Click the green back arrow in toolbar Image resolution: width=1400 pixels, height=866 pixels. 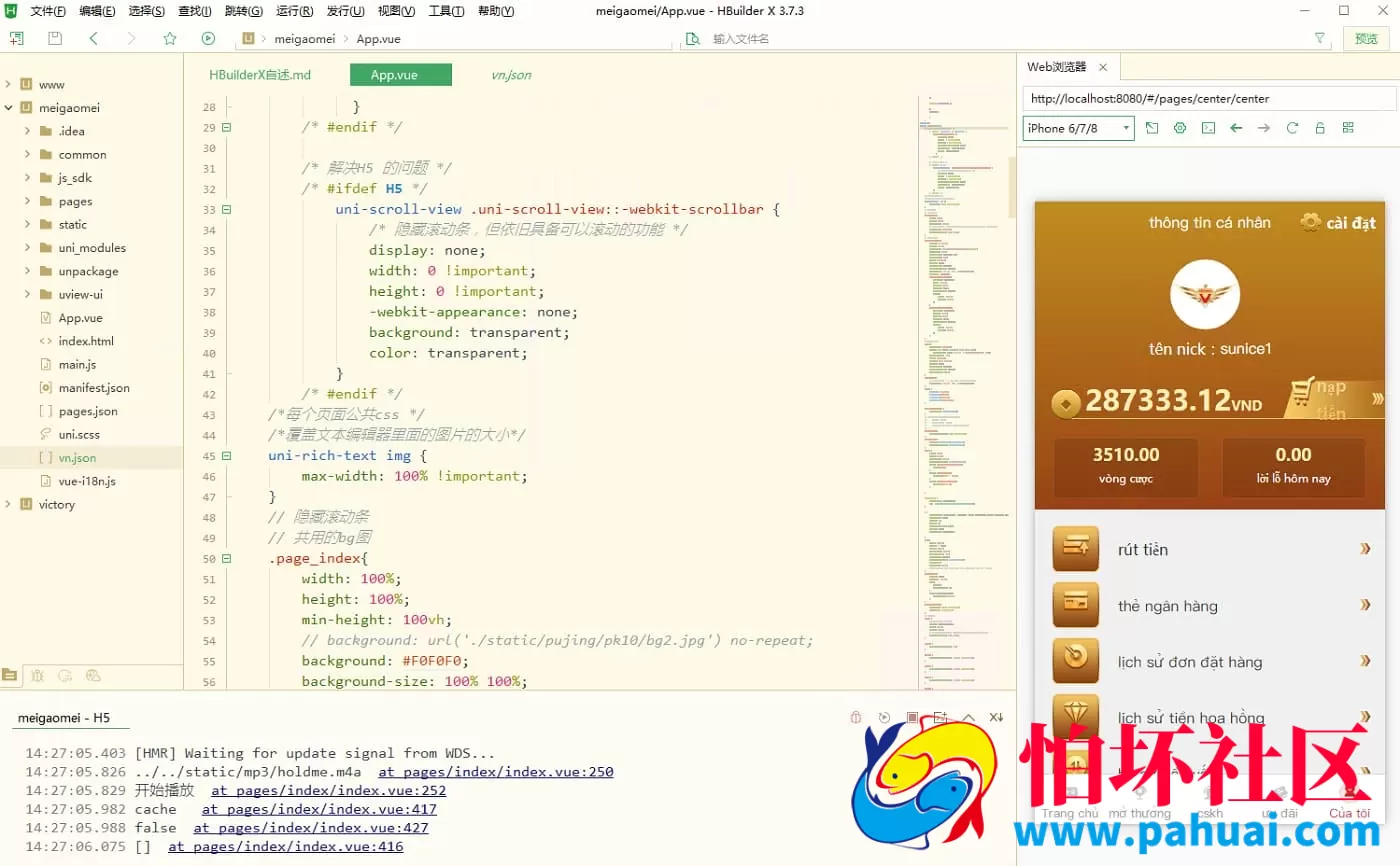[x=93, y=39]
